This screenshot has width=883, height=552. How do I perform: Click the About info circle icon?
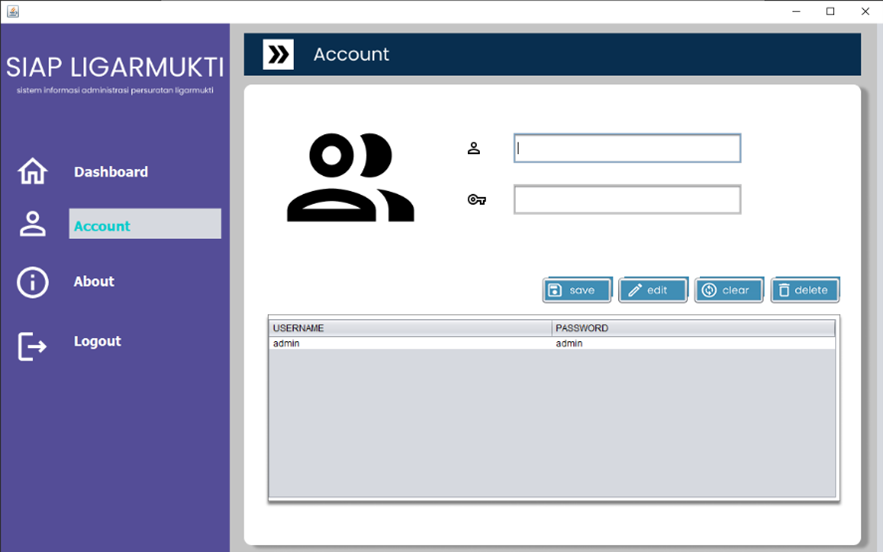coord(33,282)
